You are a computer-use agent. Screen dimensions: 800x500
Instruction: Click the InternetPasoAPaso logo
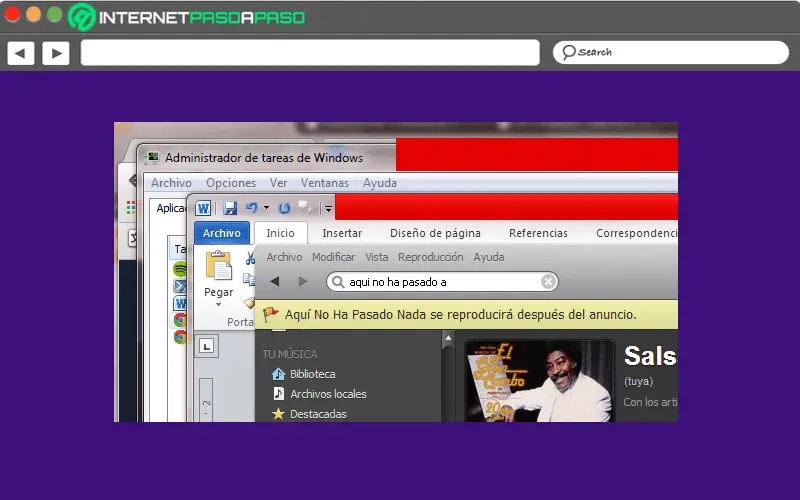point(187,17)
